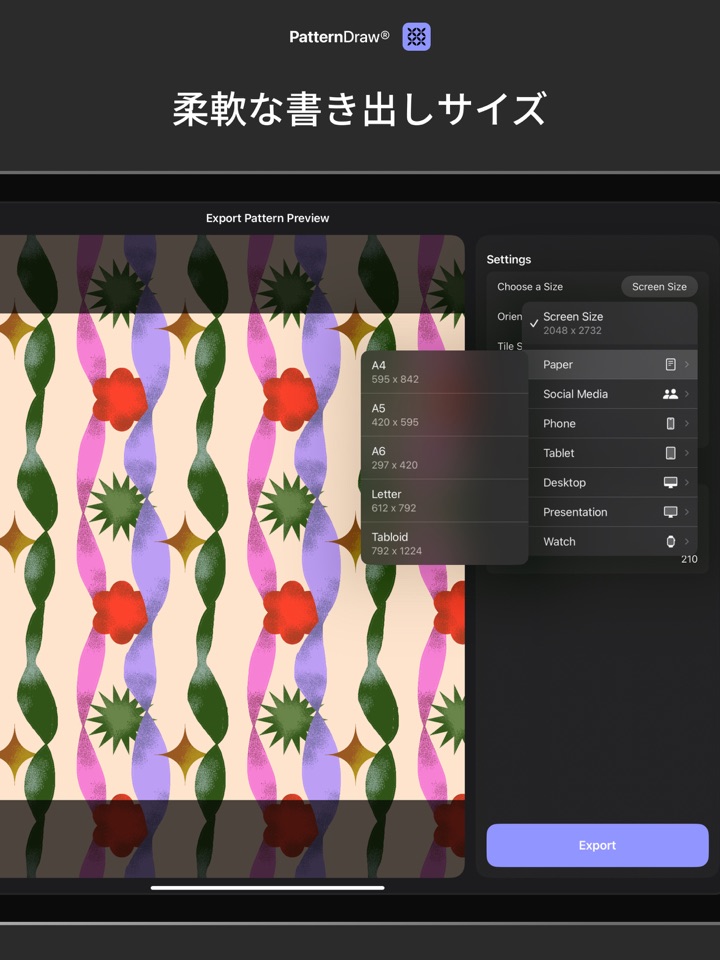Choose Letter 612 x 792 paper size
This screenshot has width=720, height=960.
point(444,500)
